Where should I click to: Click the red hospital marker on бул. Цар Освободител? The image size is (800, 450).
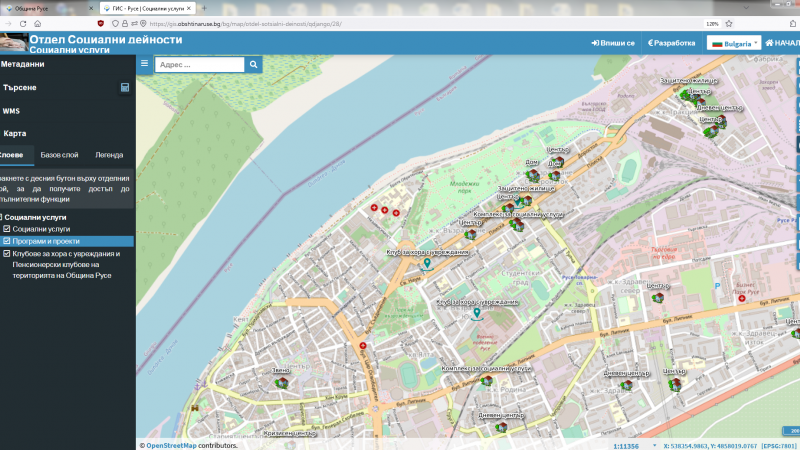363,345
